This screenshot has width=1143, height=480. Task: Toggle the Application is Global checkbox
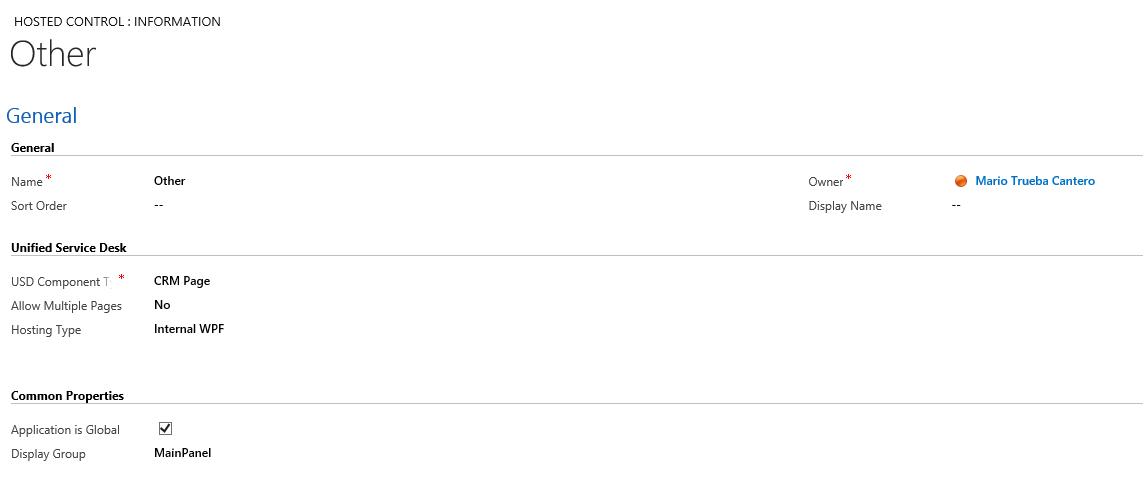point(166,429)
